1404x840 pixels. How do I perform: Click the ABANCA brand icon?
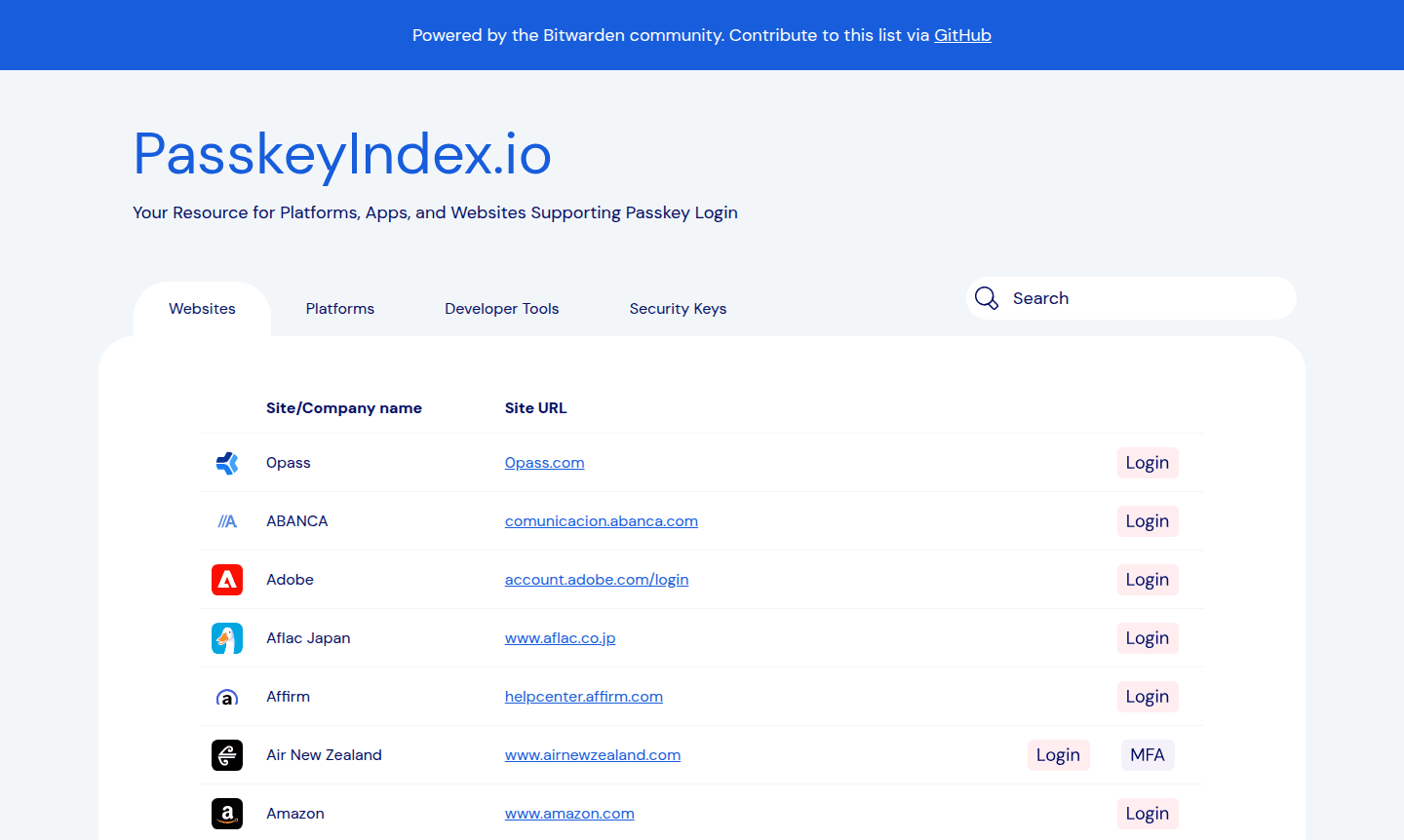227,521
